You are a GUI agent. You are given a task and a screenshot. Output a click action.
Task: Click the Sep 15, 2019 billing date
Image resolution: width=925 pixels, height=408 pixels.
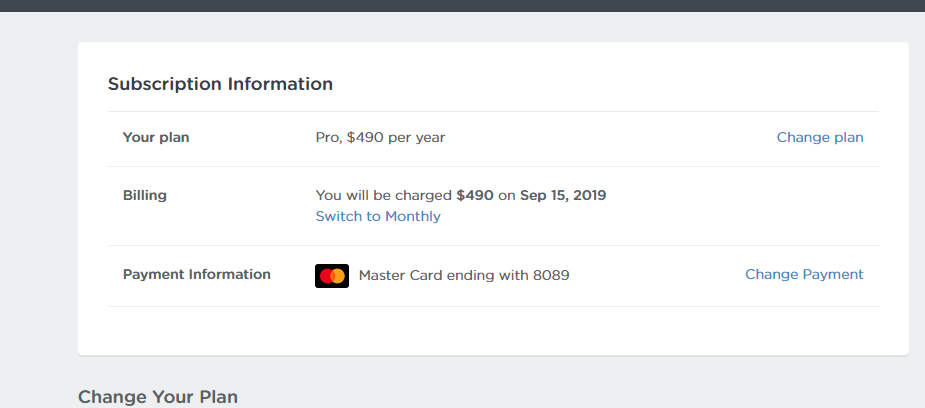coord(563,196)
